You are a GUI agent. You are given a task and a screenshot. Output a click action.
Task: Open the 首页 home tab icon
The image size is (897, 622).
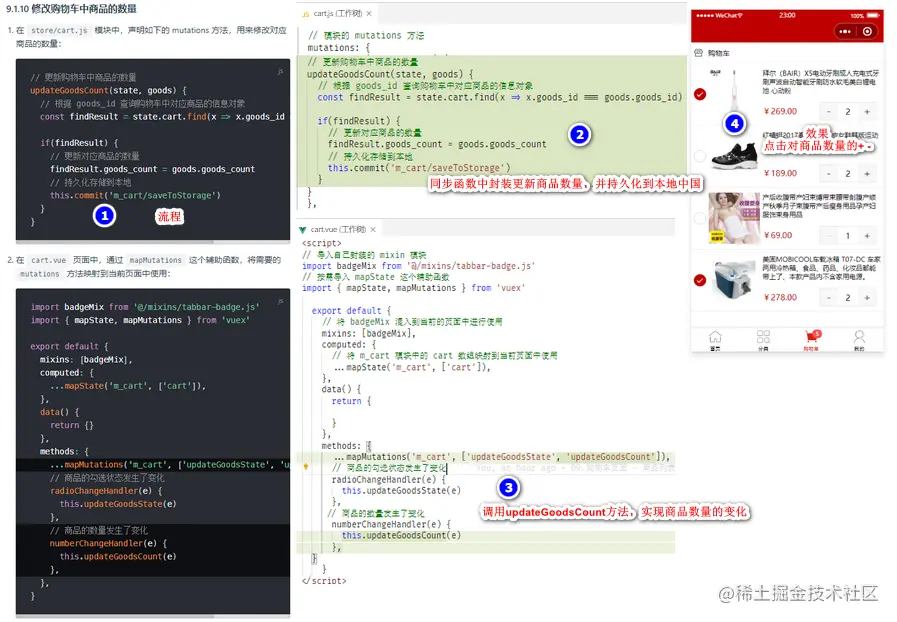tap(715, 336)
